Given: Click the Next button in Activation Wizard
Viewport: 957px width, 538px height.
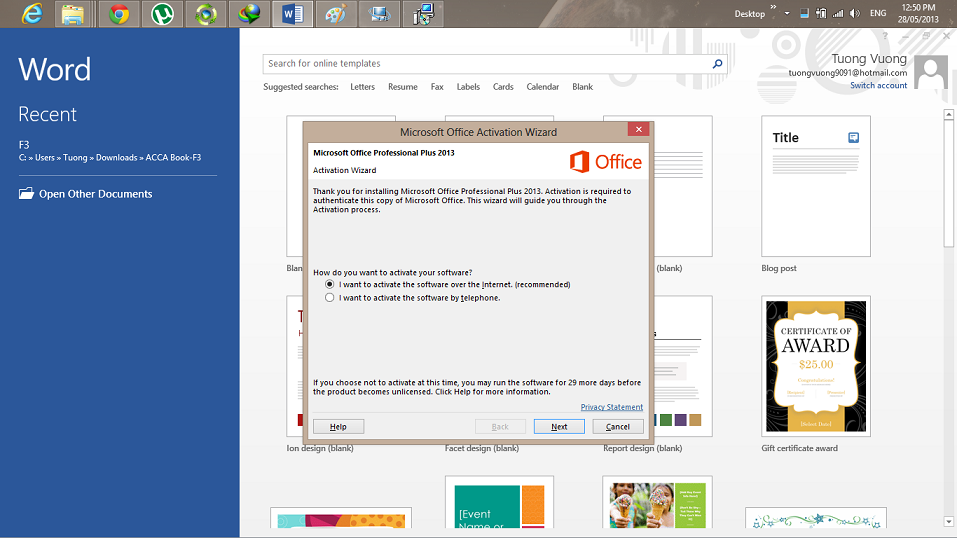Looking at the screenshot, I should pyautogui.click(x=559, y=426).
